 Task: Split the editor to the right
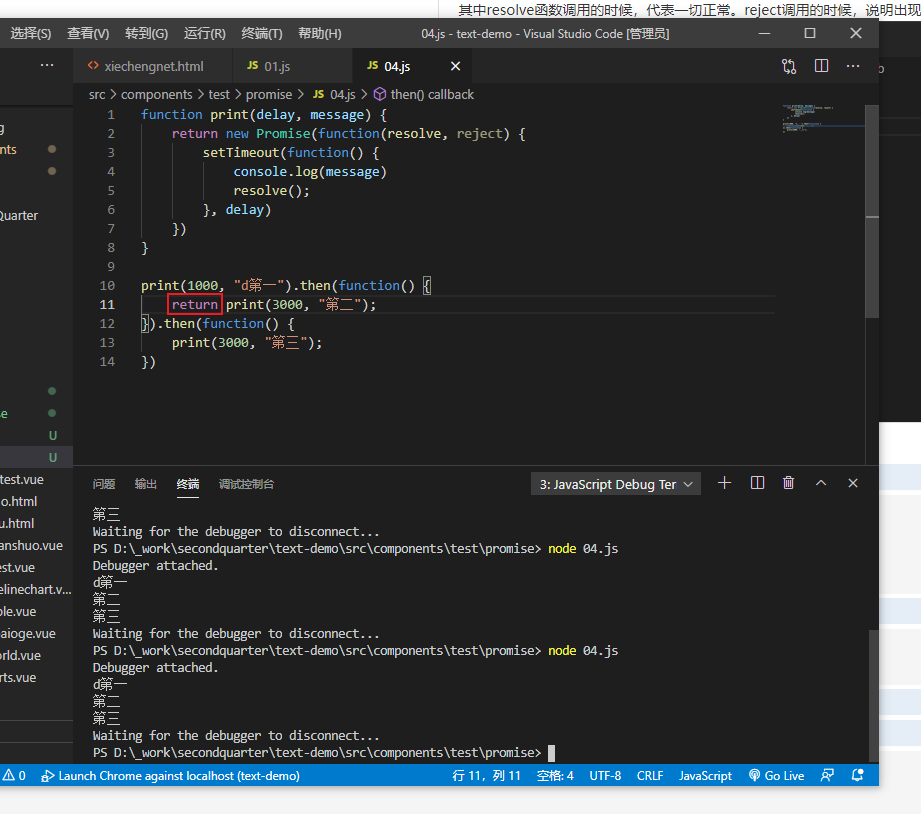(821, 66)
